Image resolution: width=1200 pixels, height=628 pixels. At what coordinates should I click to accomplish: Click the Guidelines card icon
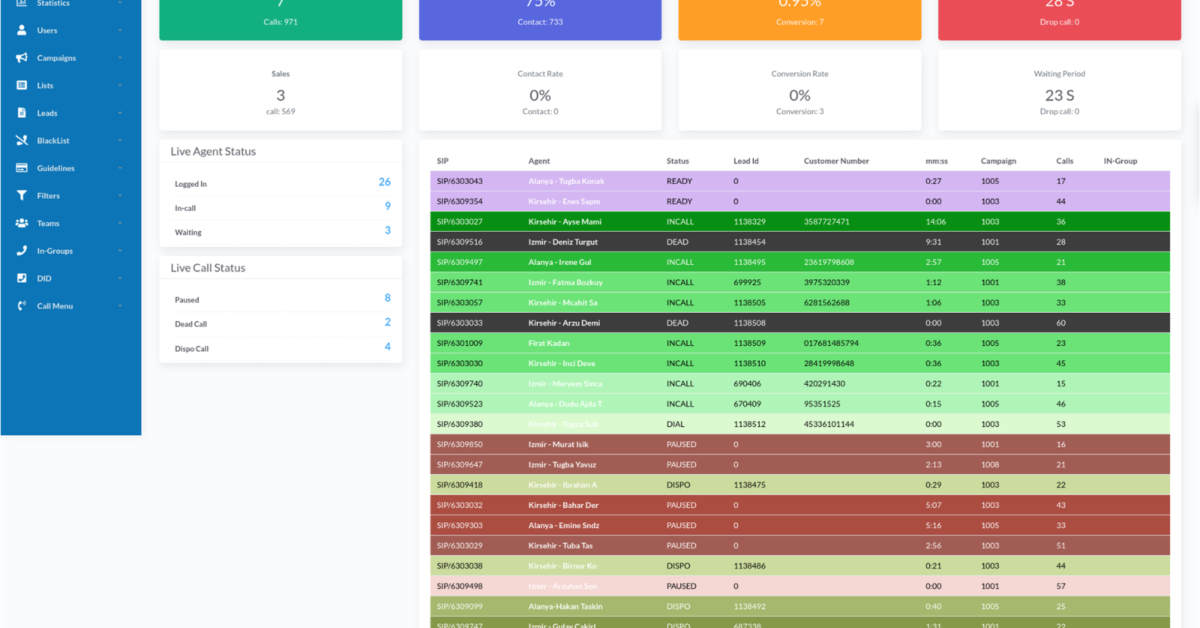point(22,168)
